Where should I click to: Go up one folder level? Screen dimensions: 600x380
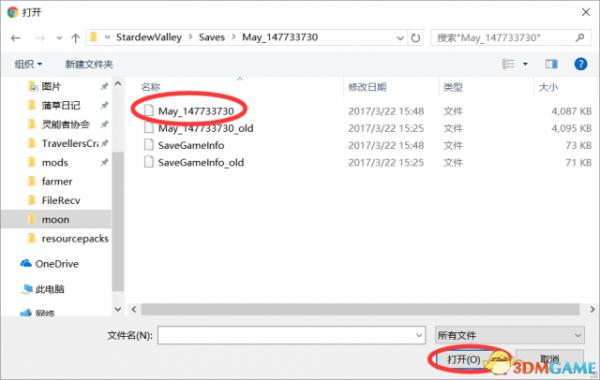coord(75,38)
